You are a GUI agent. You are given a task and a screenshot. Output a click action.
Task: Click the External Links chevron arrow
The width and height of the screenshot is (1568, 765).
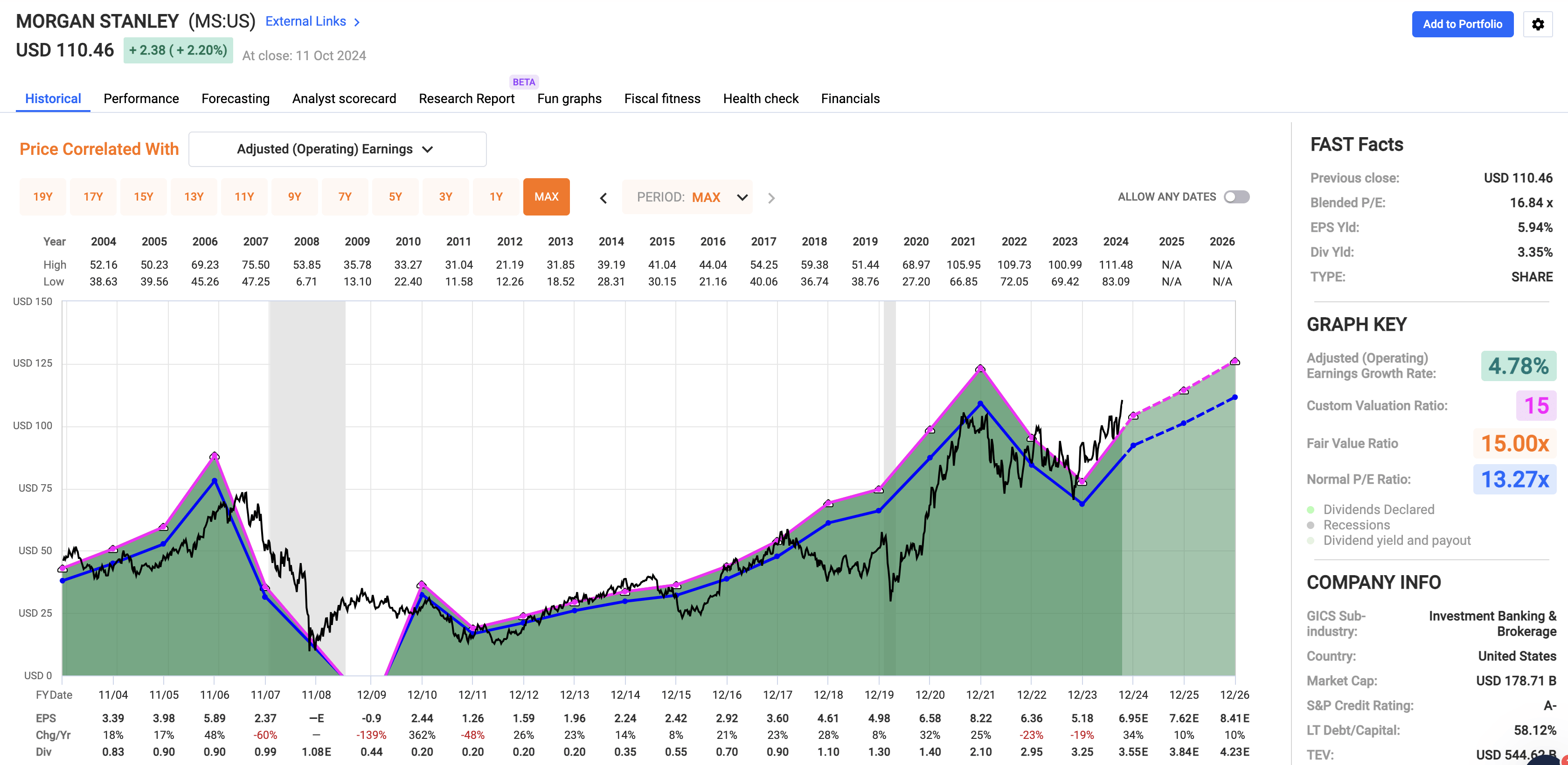[357, 22]
